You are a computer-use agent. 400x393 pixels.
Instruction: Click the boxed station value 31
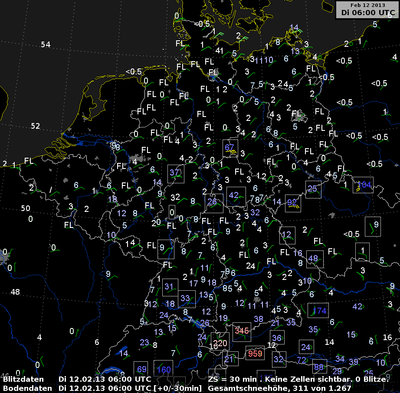170,287
